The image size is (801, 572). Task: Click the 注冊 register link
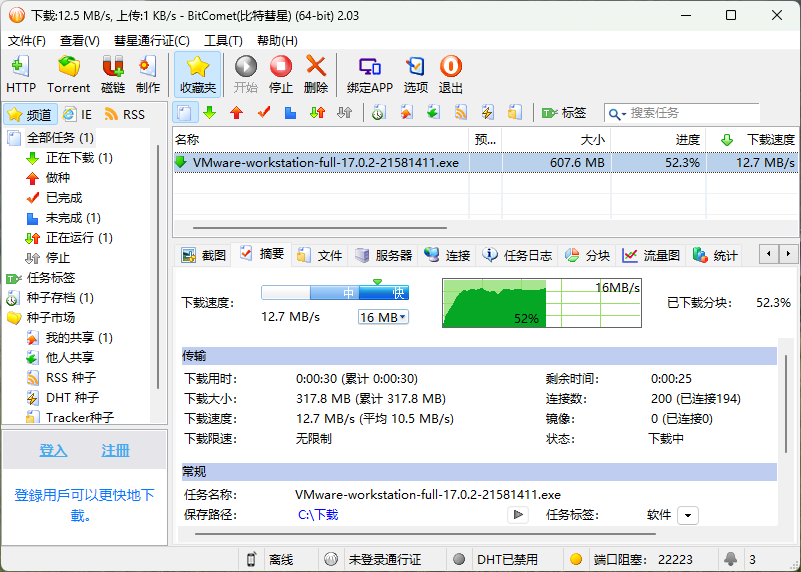pos(115,450)
